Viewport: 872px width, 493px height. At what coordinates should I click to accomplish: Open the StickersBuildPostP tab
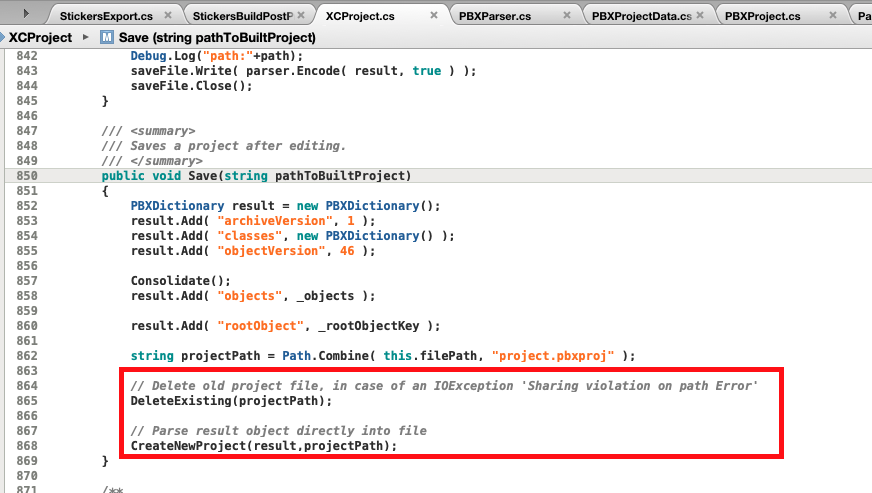[242, 16]
